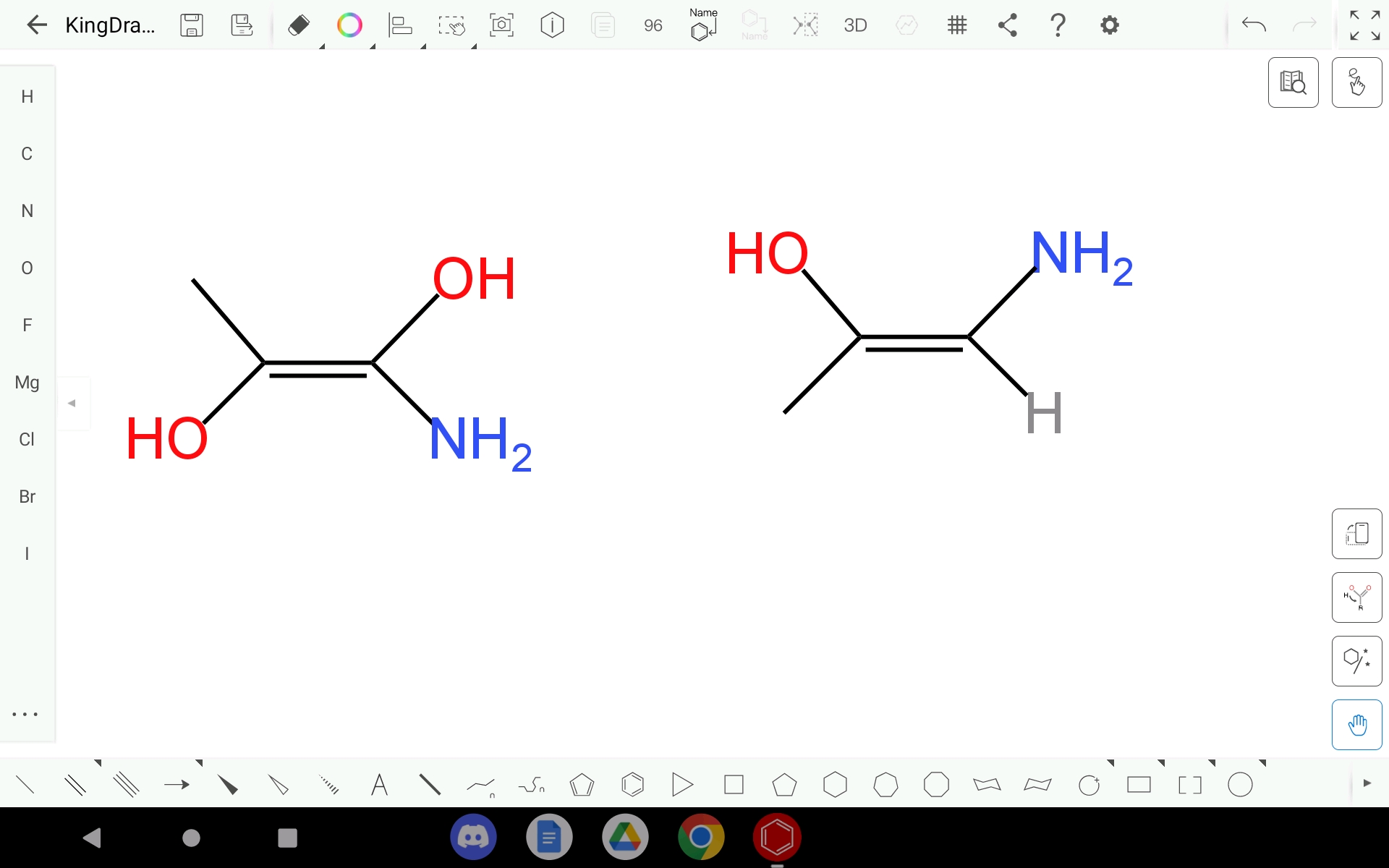Select the Eraser tool
Image resolution: width=1389 pixels, height=868 pixels.
coord(298,25)
